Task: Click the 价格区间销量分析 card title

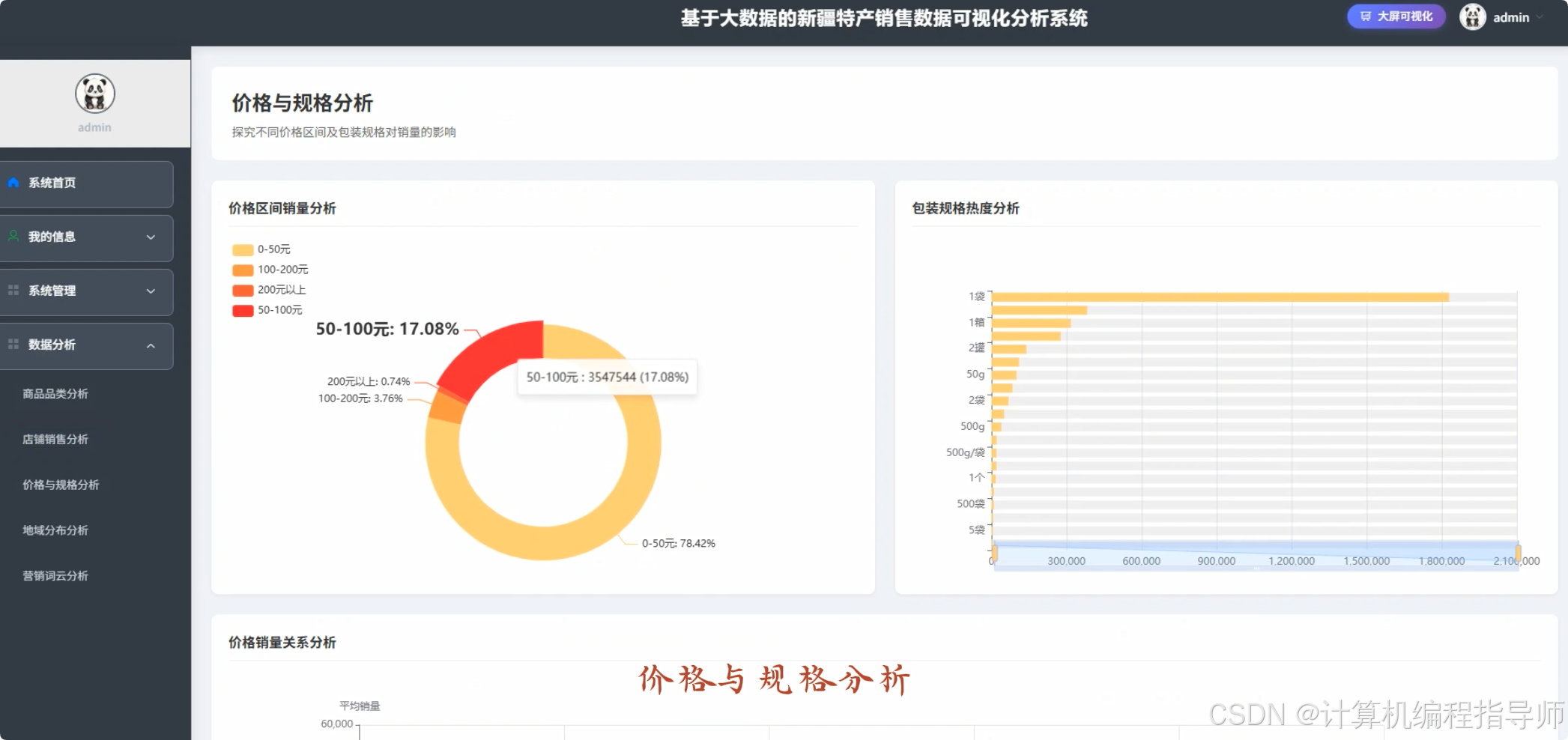Action: click(x=282, y=208)
